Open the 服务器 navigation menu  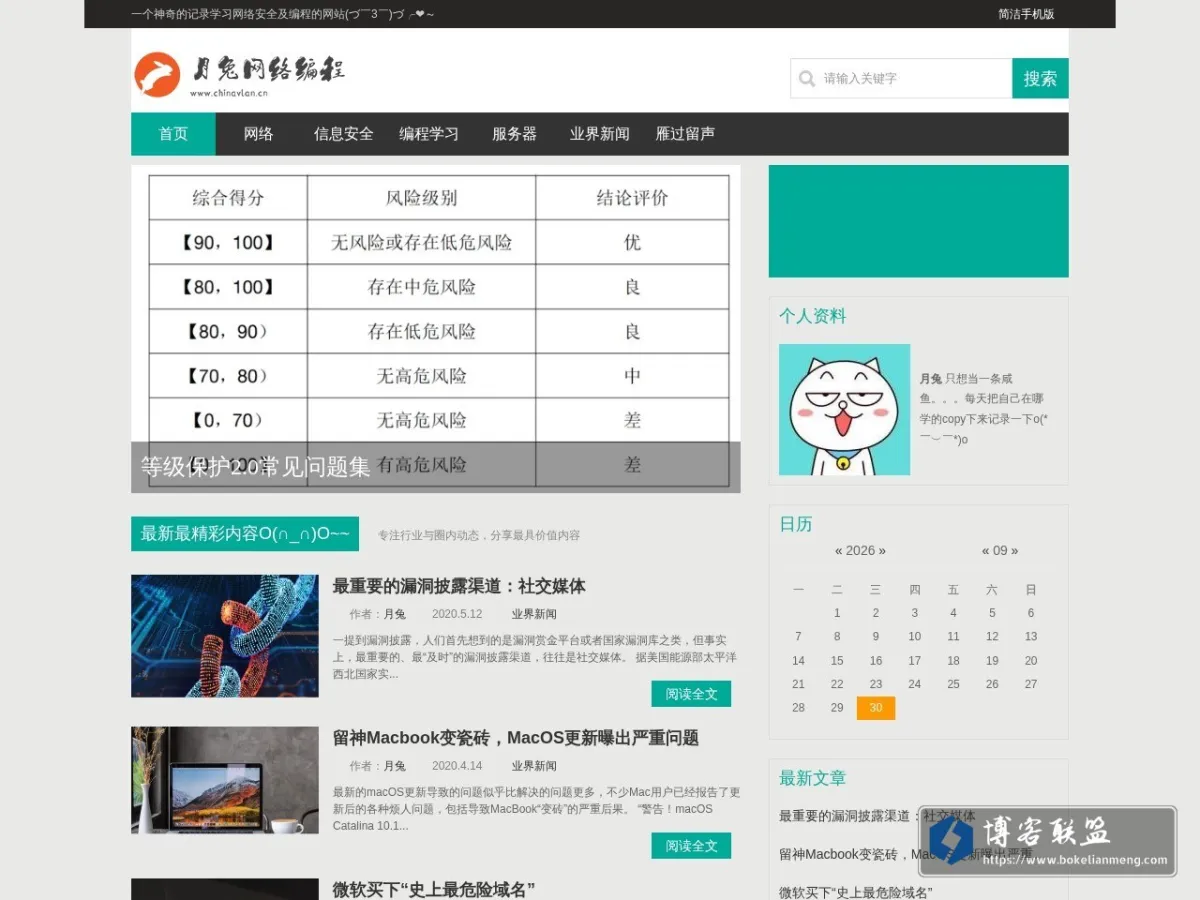[x=514, y=133]
